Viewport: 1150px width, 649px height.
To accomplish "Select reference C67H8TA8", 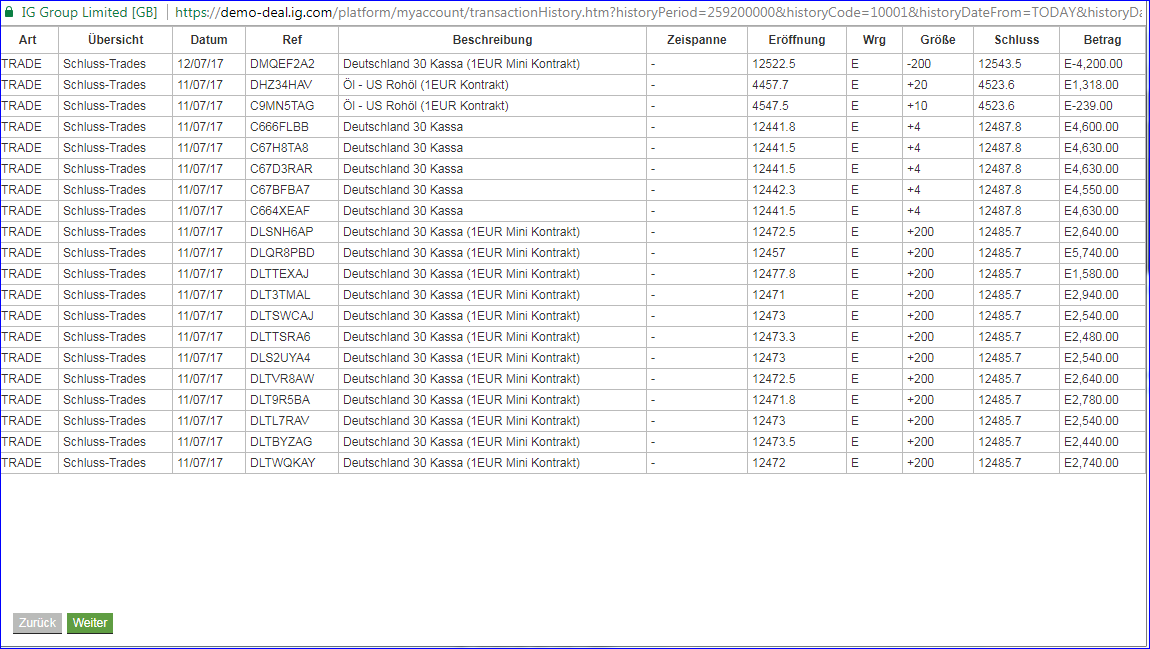I will coord(279,148).
